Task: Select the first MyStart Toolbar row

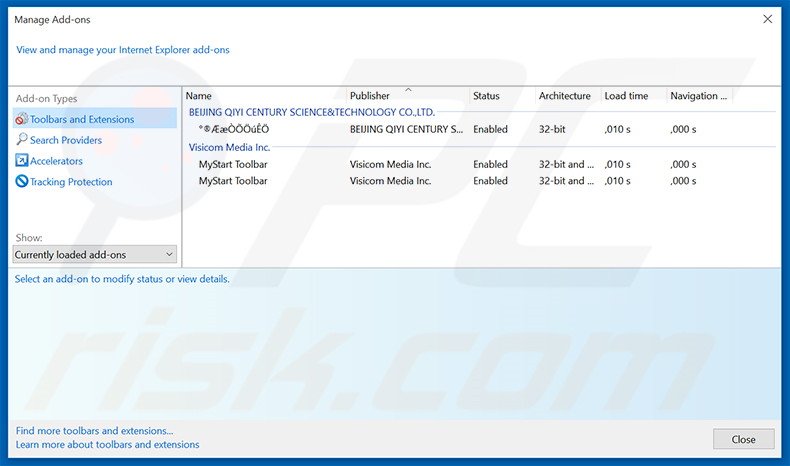Action: (x=479, y=164)
